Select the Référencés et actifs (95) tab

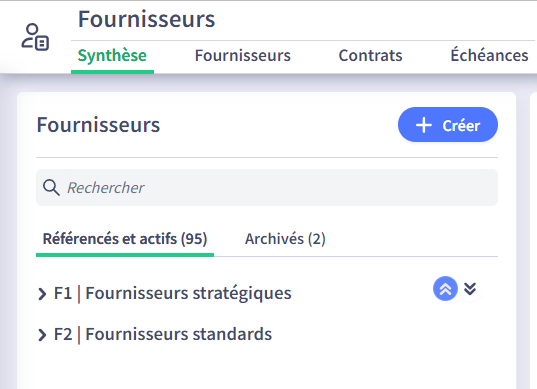(x=125, y=239)
